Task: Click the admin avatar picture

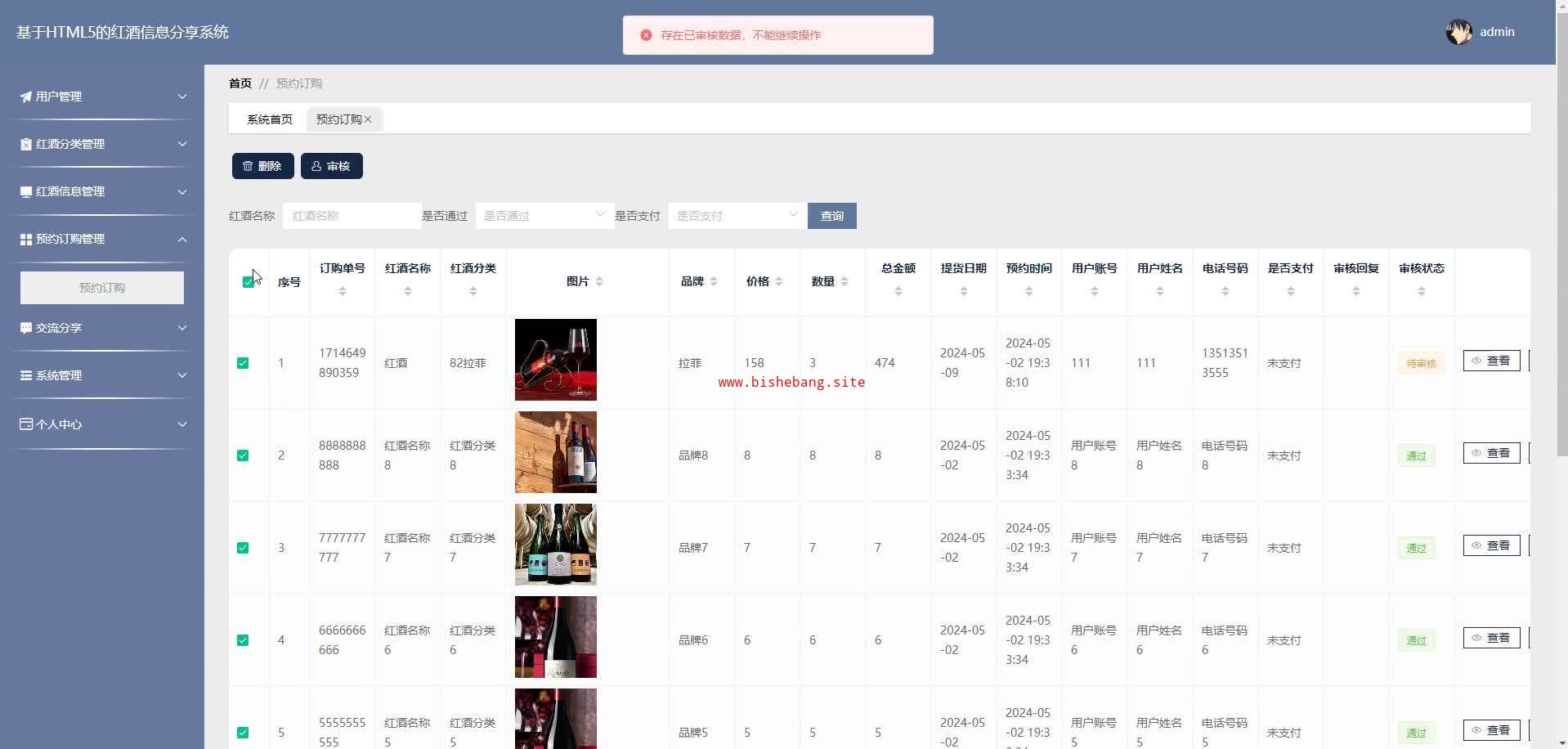Action: [1458, 32]
